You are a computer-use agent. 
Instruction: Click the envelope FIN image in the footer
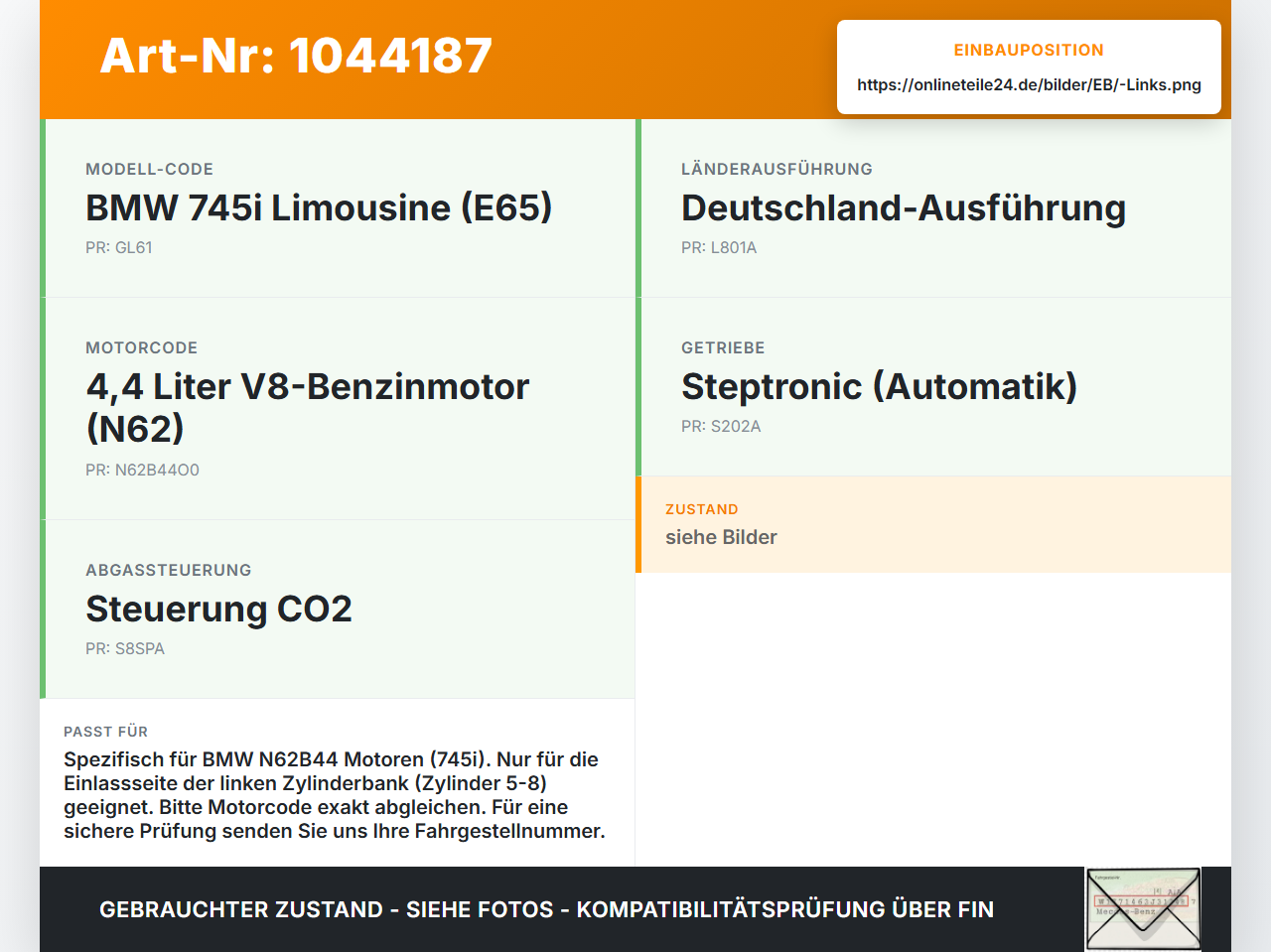point(1143,909)
